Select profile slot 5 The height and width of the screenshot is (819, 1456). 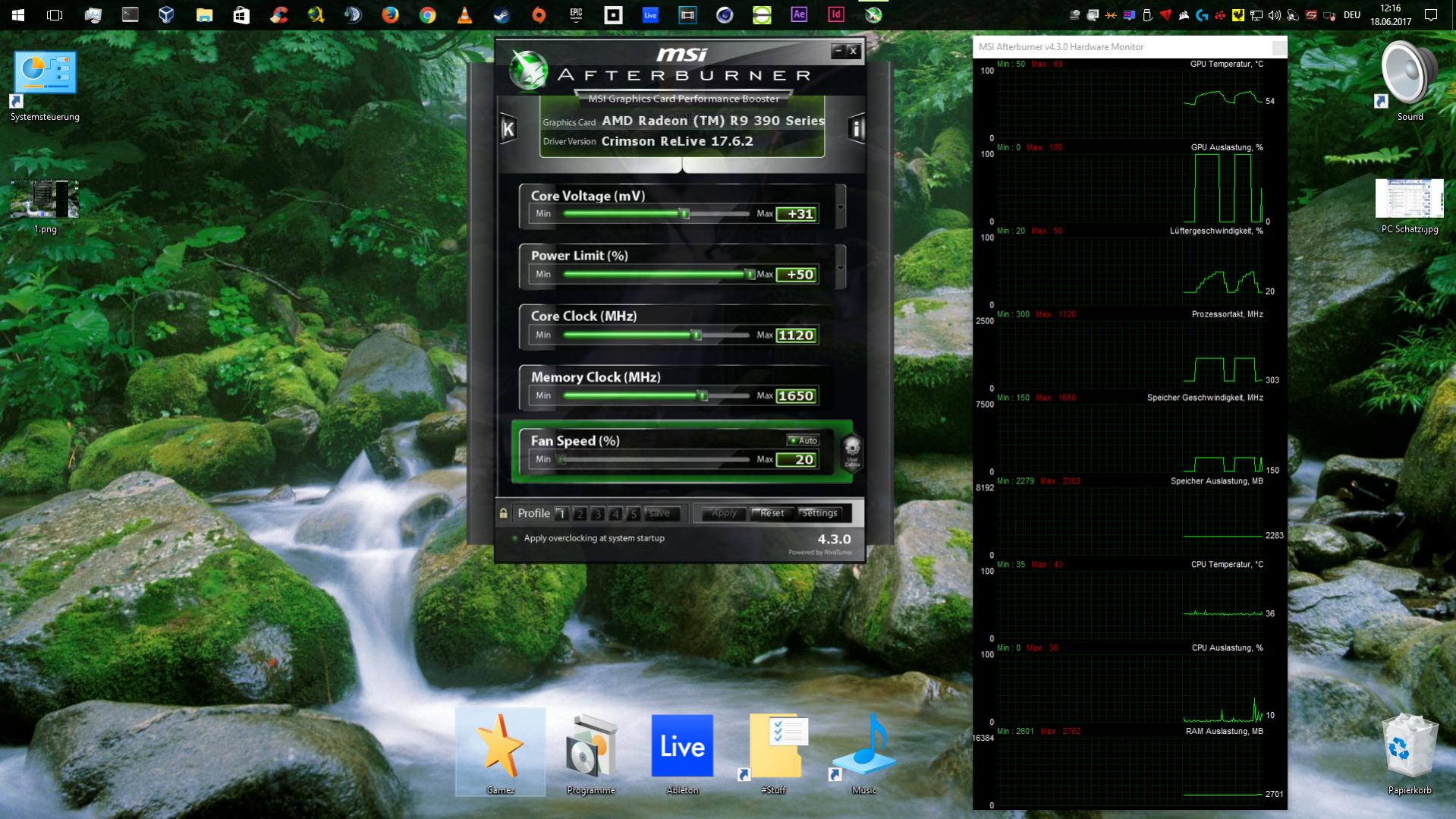pyautogui.click(x=634, y=514)
